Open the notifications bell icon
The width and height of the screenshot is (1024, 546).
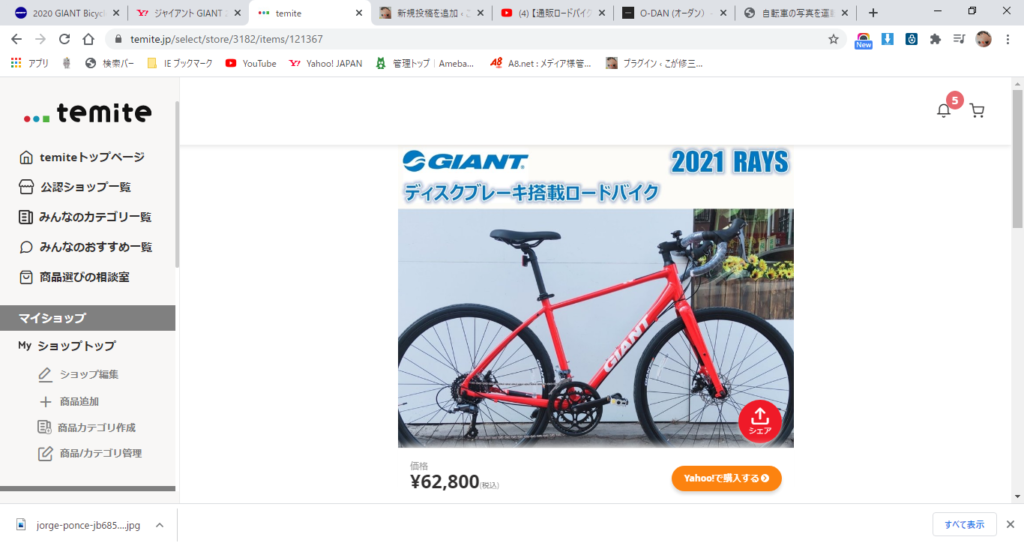coord(943,111)
